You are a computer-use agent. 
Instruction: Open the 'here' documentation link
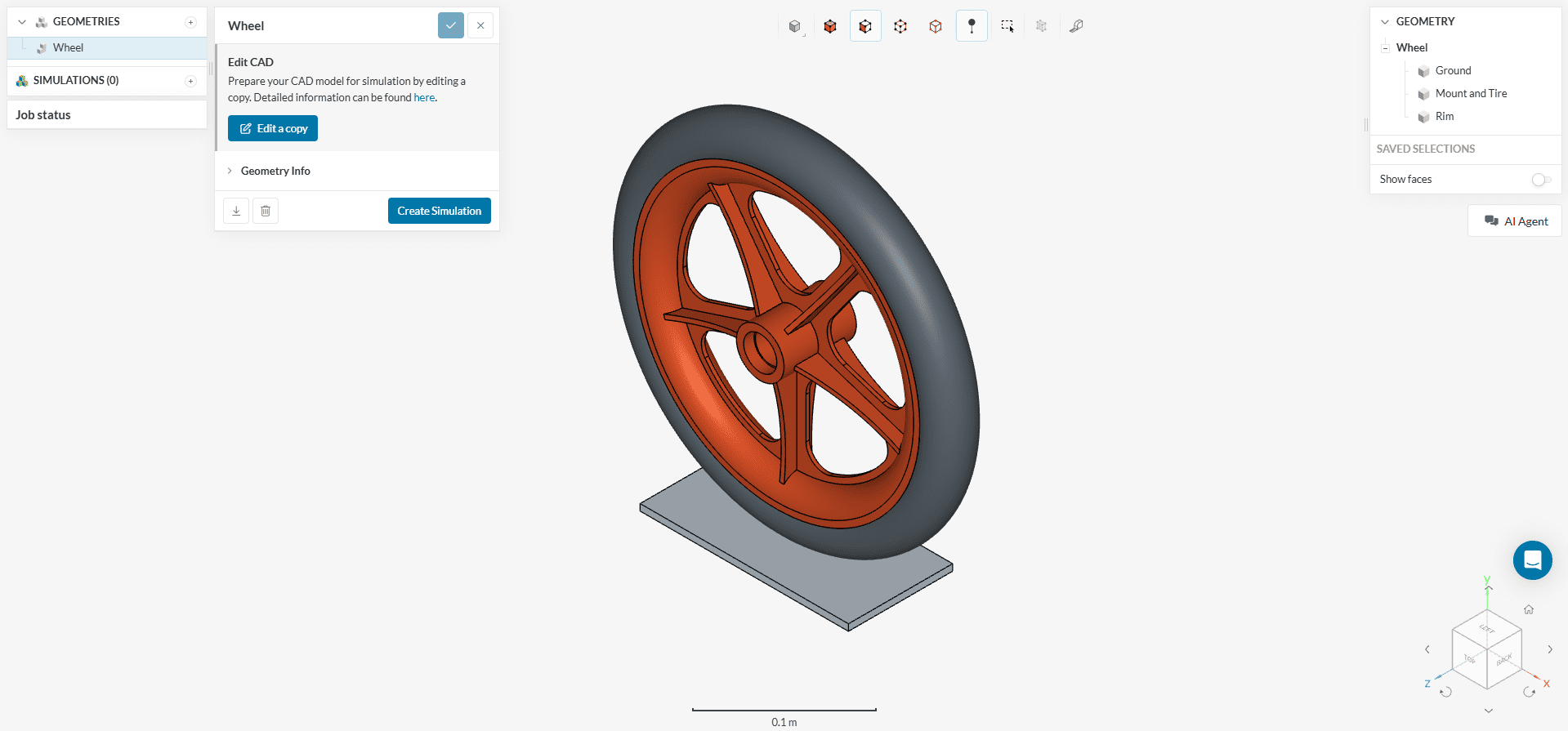coord(424,98)
